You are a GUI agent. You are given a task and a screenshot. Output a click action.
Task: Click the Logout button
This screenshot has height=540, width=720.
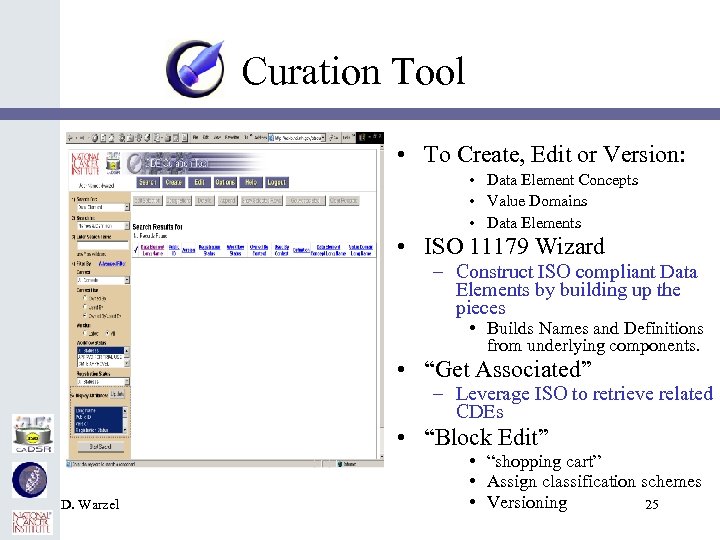[276, 182]
